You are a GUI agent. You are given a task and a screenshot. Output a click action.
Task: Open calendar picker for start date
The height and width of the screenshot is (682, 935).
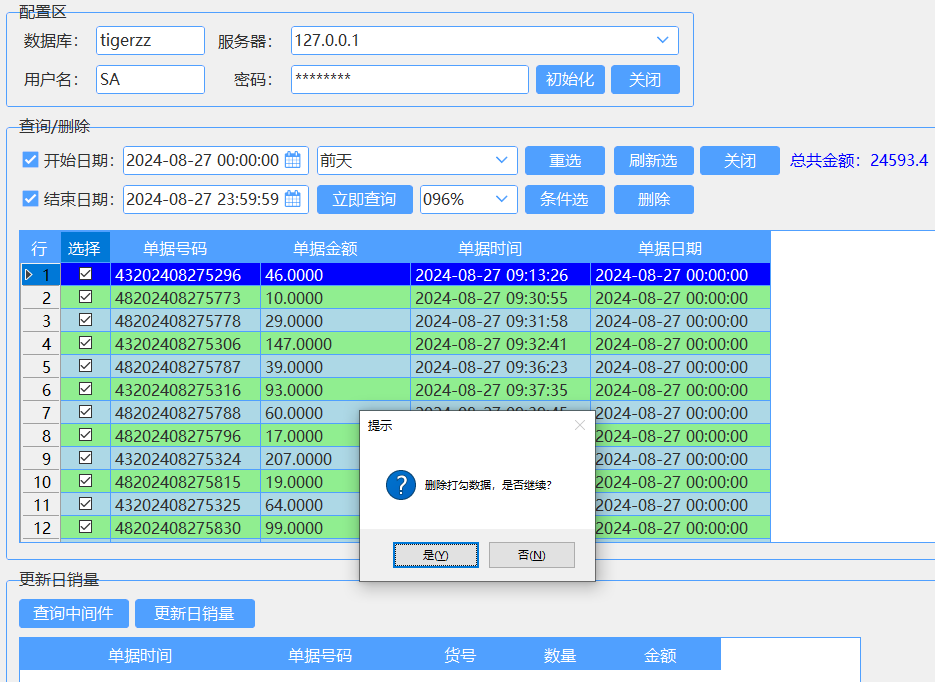tap(293, 160)
